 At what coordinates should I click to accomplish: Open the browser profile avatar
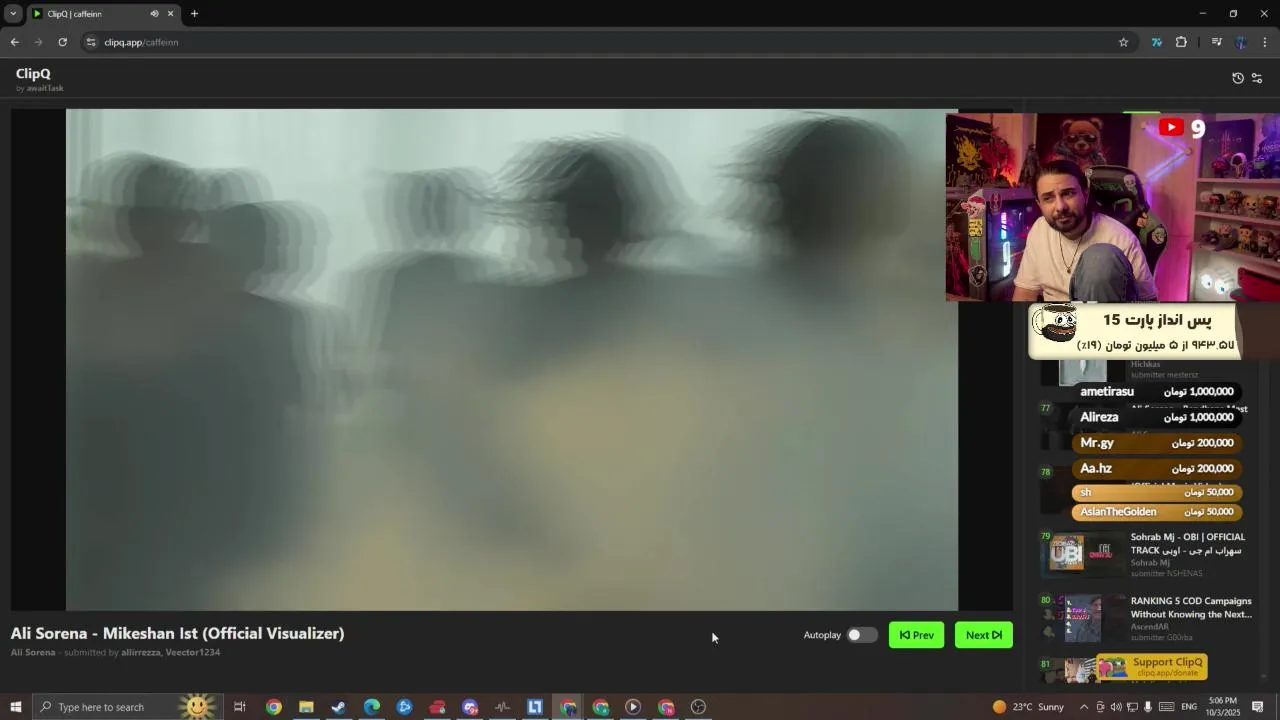[1241, 42]
